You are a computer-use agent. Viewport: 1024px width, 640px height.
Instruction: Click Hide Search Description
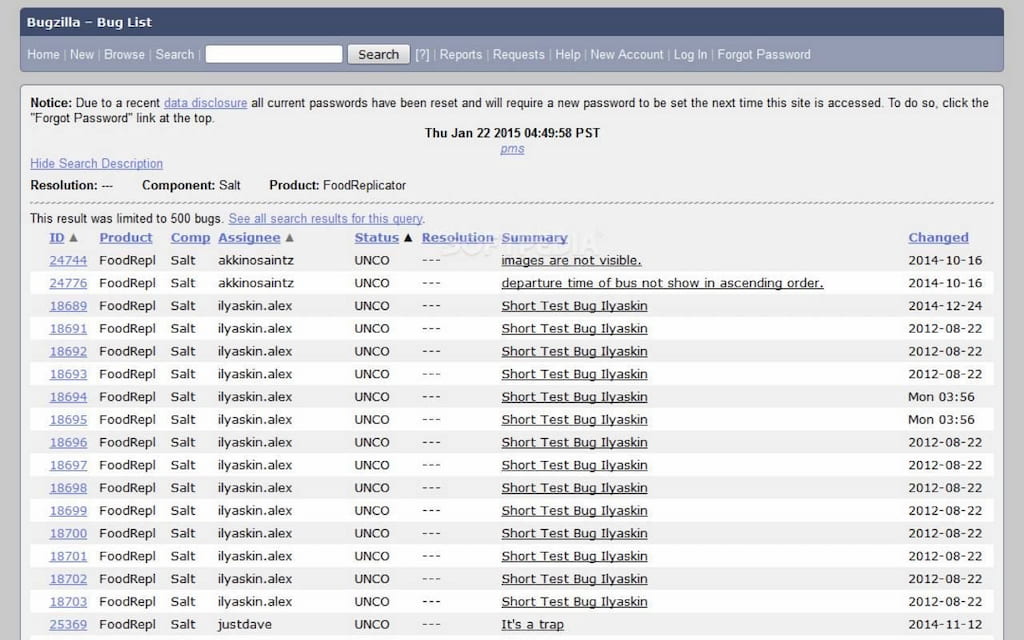(x=96, y=163)
